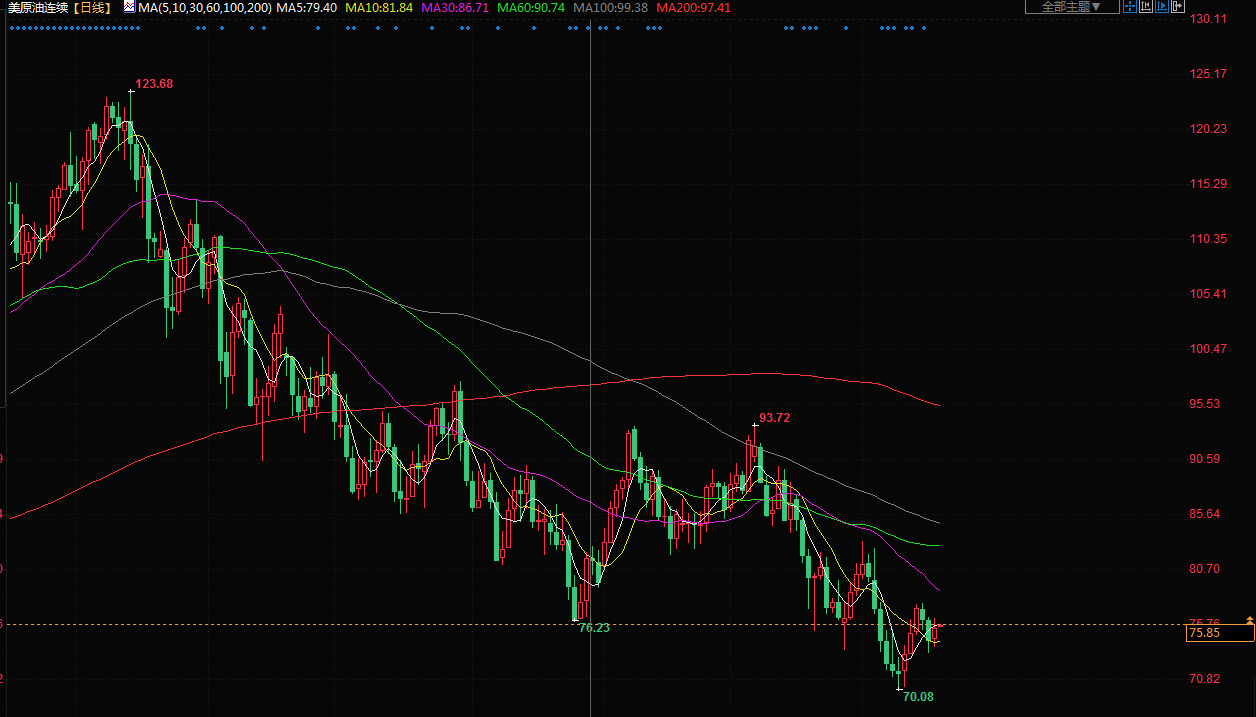Viewport: 1256px width, 717px height.
Task: Click the MA5:79.40 legend label
Action: coord(306,7)
